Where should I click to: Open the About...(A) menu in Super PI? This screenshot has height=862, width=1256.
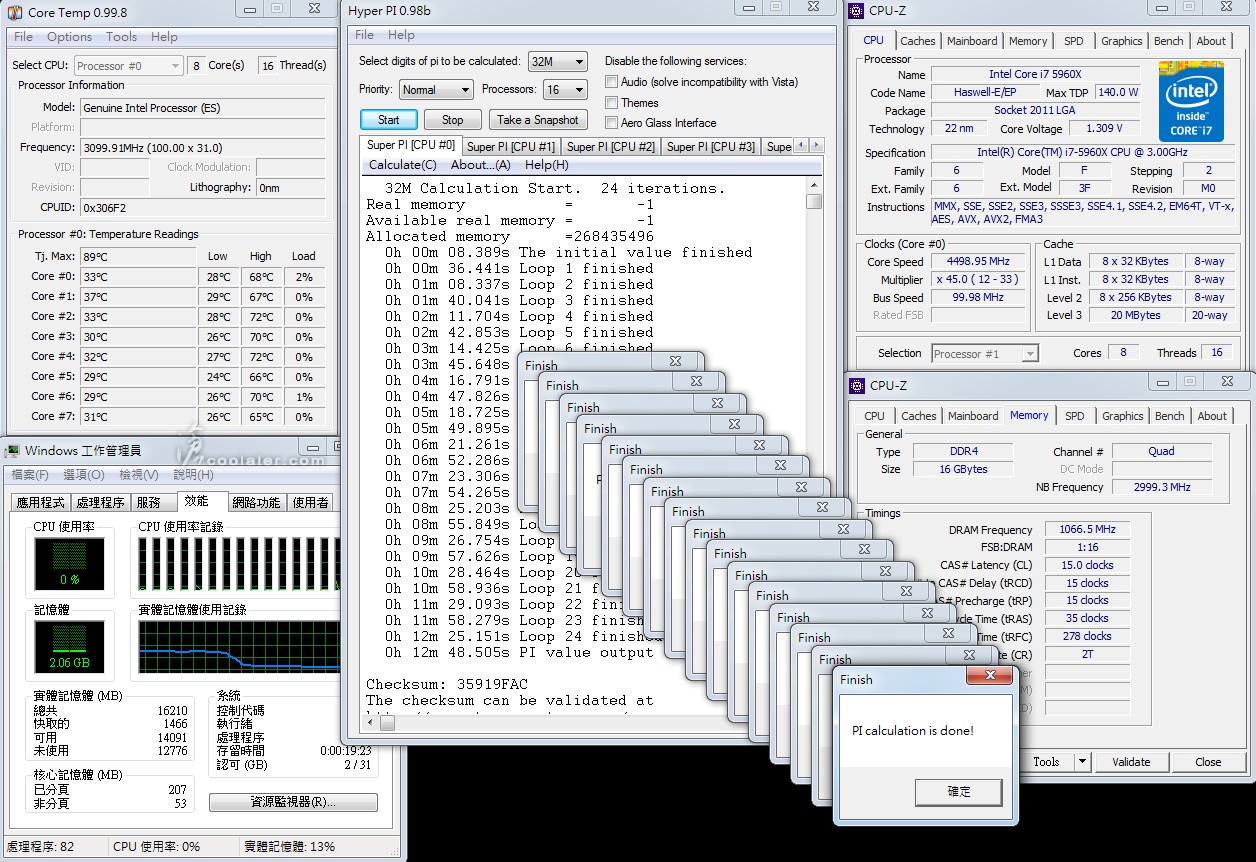480,165
